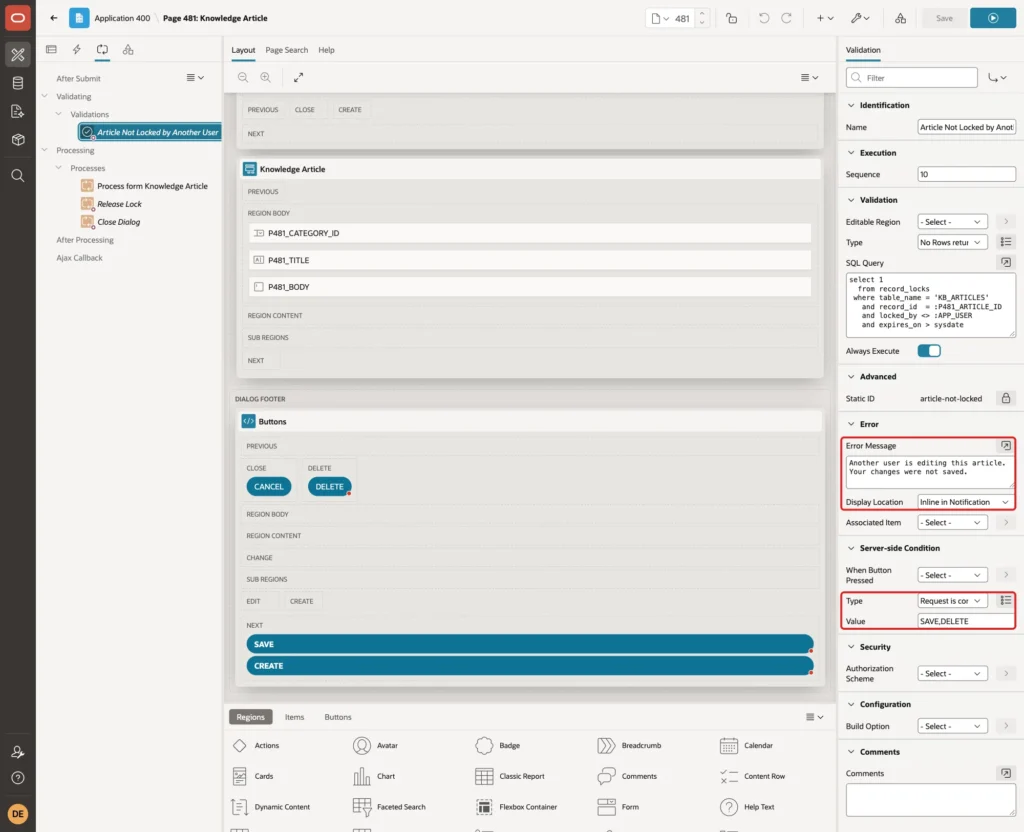Open the DE user account avatar
Viewport: 1024px width, 832px height.
click(x=18, y=814)
